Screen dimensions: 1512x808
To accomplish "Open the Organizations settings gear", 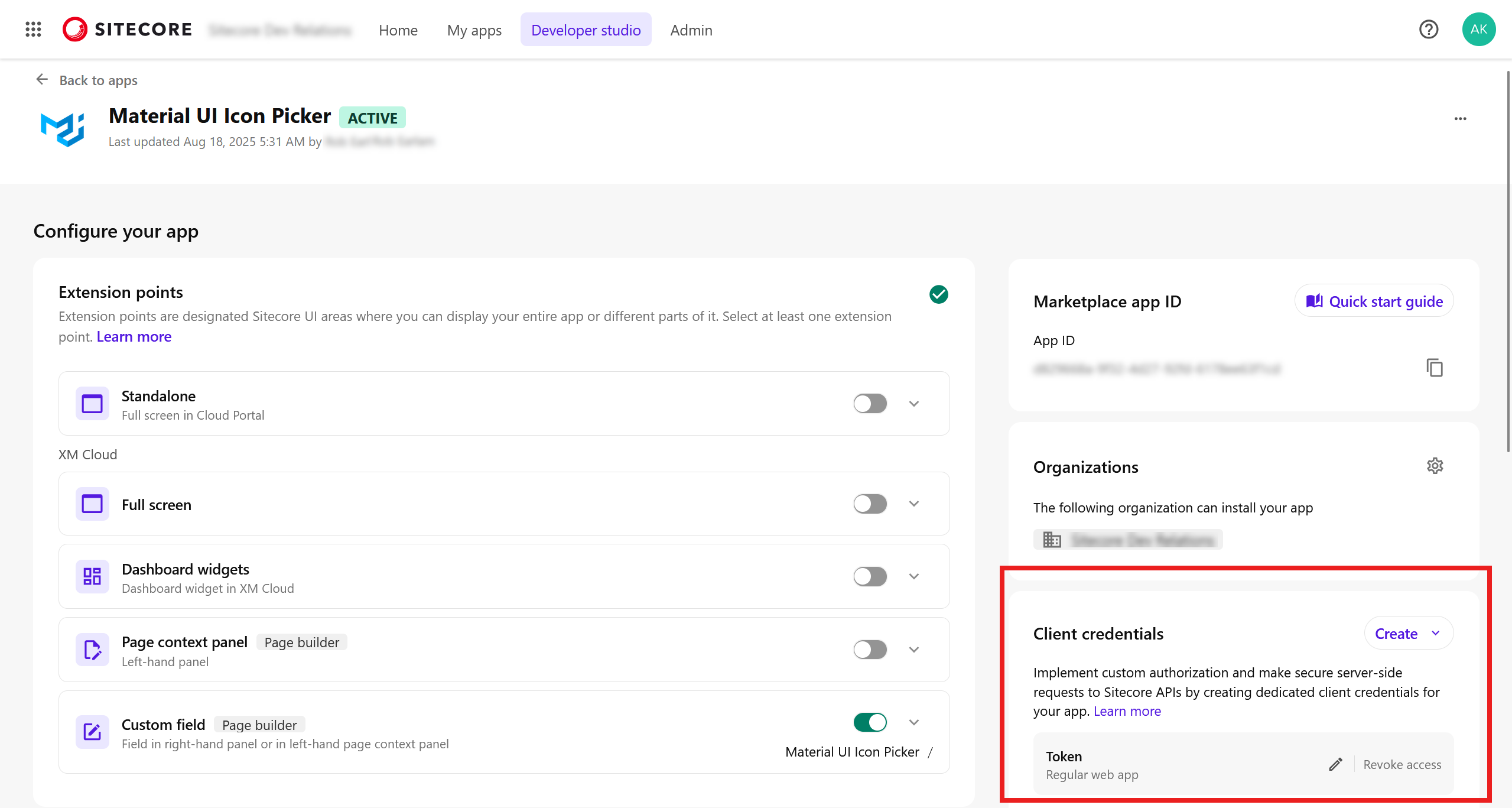I will (1436, 466).
